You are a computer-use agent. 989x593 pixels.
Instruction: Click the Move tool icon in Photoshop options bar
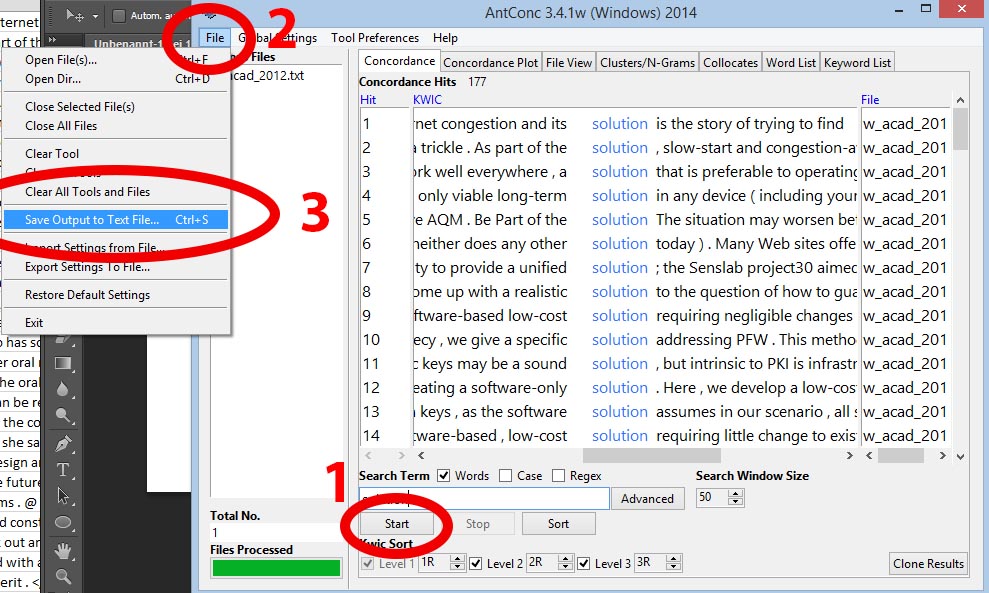click(74, 15)
